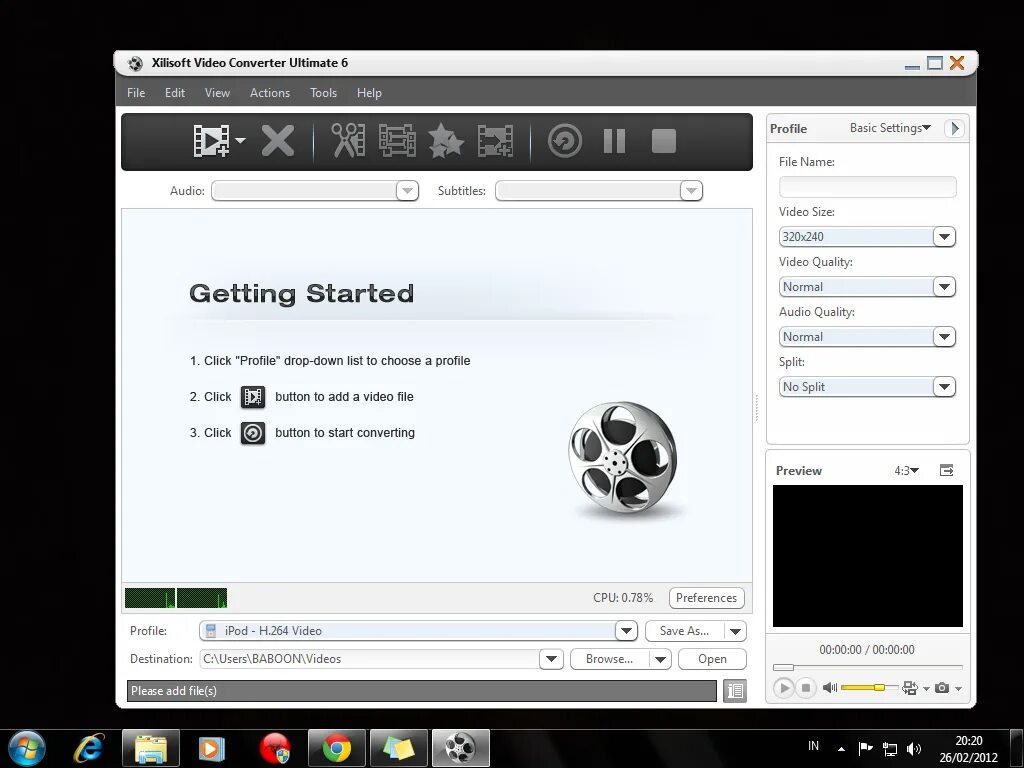This screenshot has height=768, width=1024.
Task: Expand the Split dropdown showing No Split
Action: pos(944,387)
